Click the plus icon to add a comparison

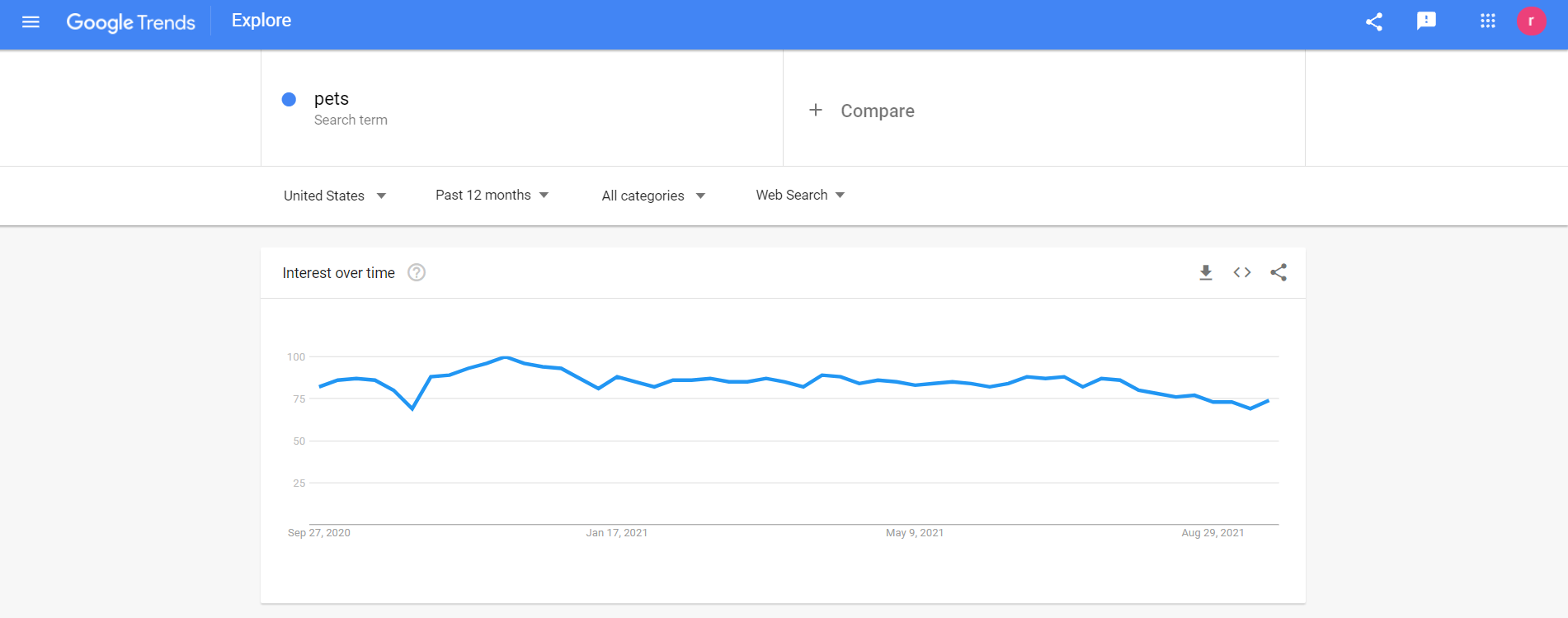[816, 111]
